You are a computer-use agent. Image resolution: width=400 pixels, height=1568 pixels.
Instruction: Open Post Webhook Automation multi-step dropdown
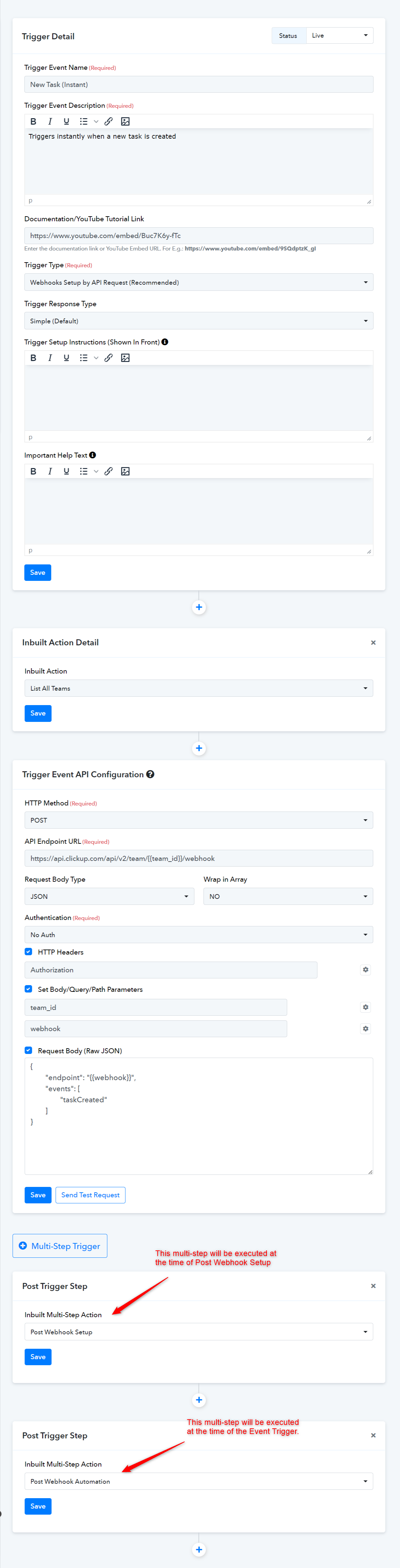(199, 1482)
